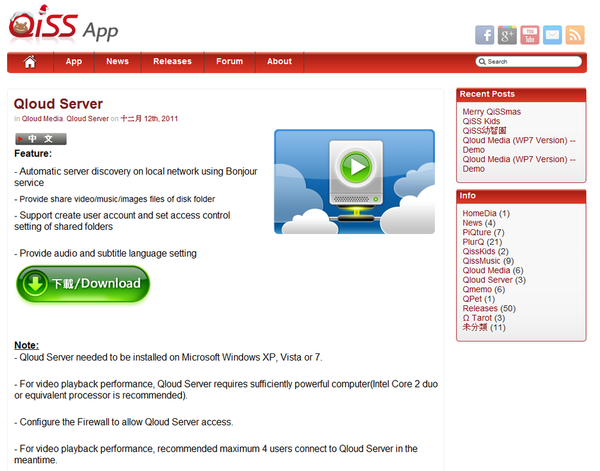Click the Note: heading text

click(26, 345)
